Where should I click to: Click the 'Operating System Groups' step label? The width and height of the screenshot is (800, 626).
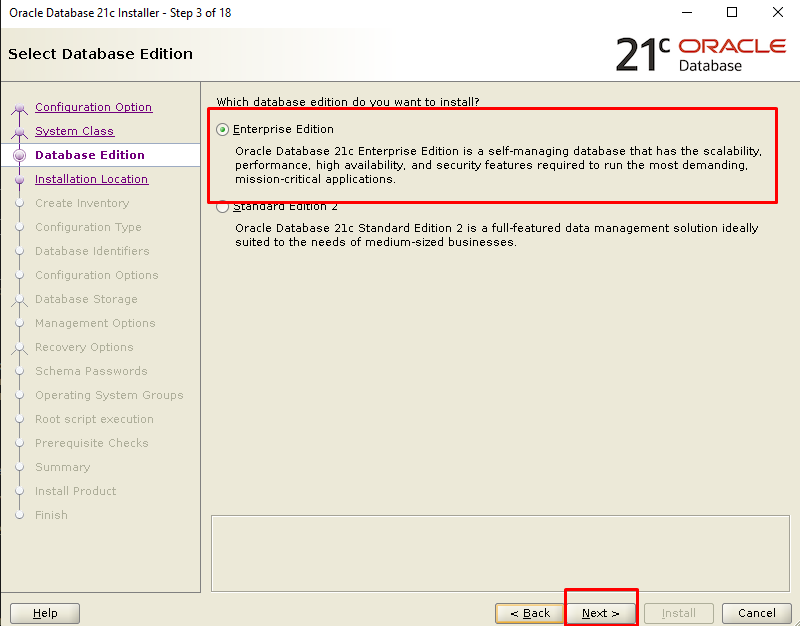109,395
